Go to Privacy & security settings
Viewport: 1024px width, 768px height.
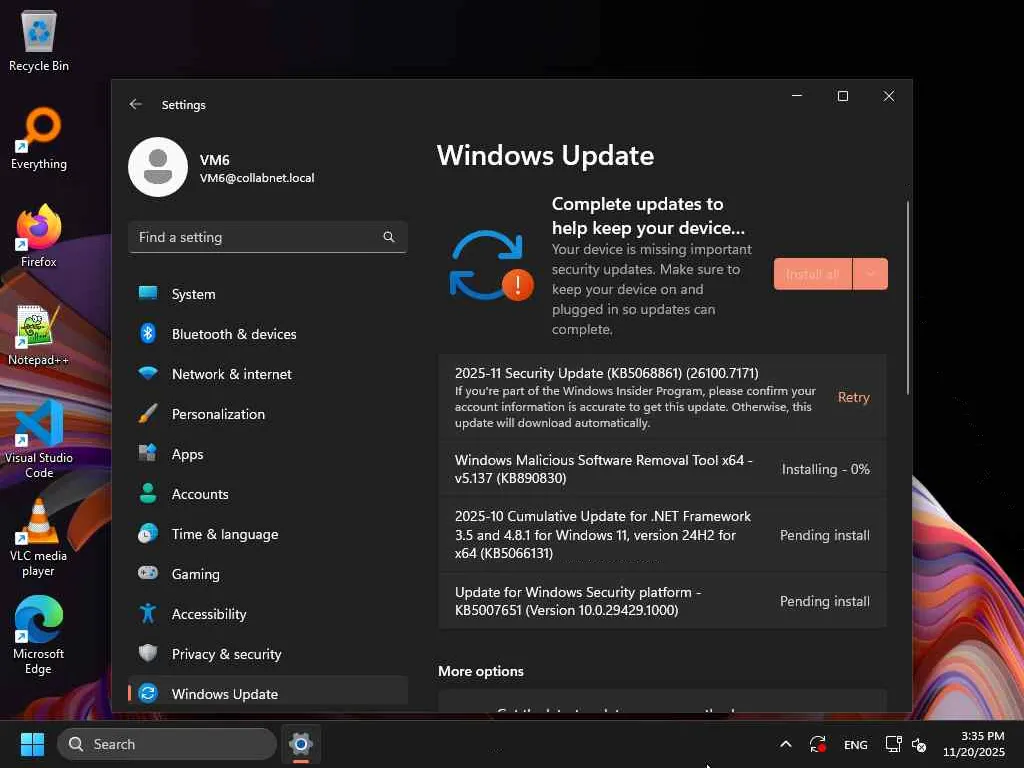[268, 654]
